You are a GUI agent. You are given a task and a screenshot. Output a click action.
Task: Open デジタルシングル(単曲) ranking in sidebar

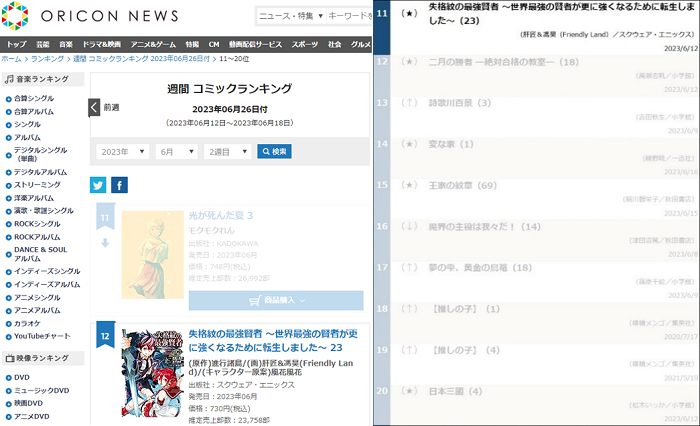coord(40,154)
